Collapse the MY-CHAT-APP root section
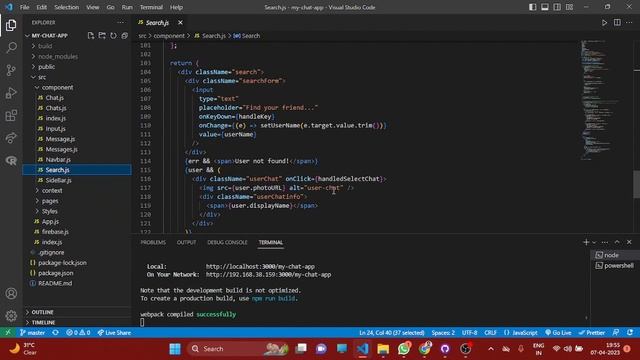Viewport: 640px width, 360px height. (49, 36)
